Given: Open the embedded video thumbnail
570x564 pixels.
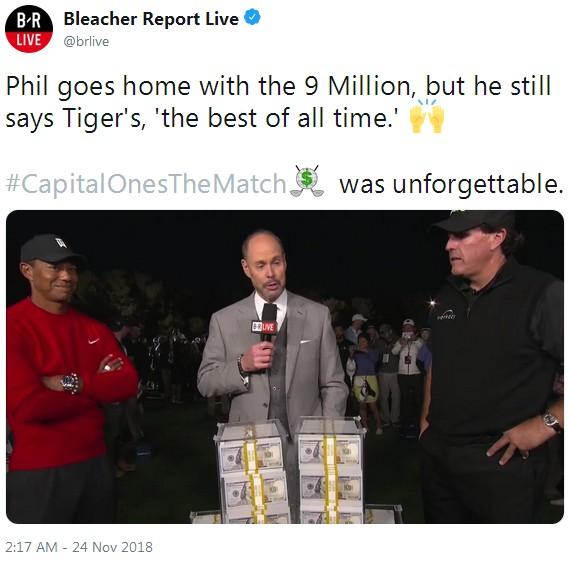Looking at the screenshot, I should (x=285, y=367).
